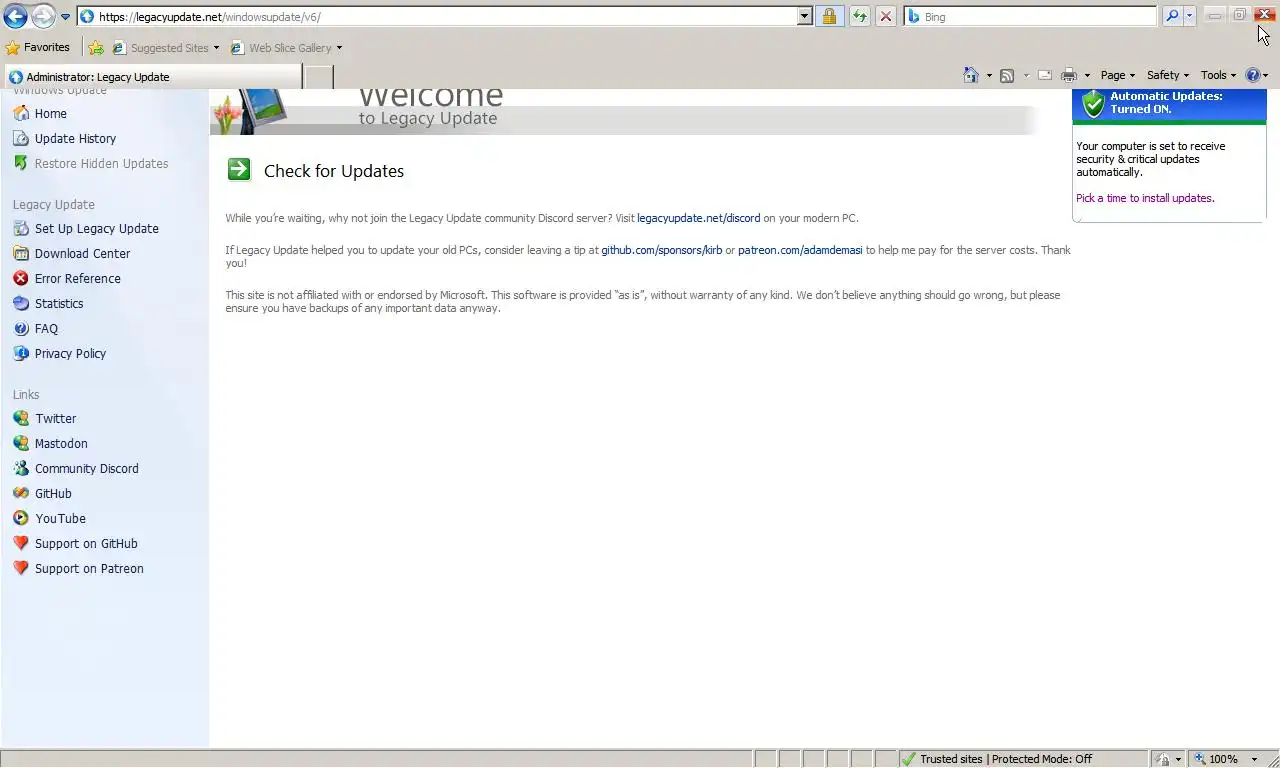Open the Help question mark menu

pos(1256,75)
